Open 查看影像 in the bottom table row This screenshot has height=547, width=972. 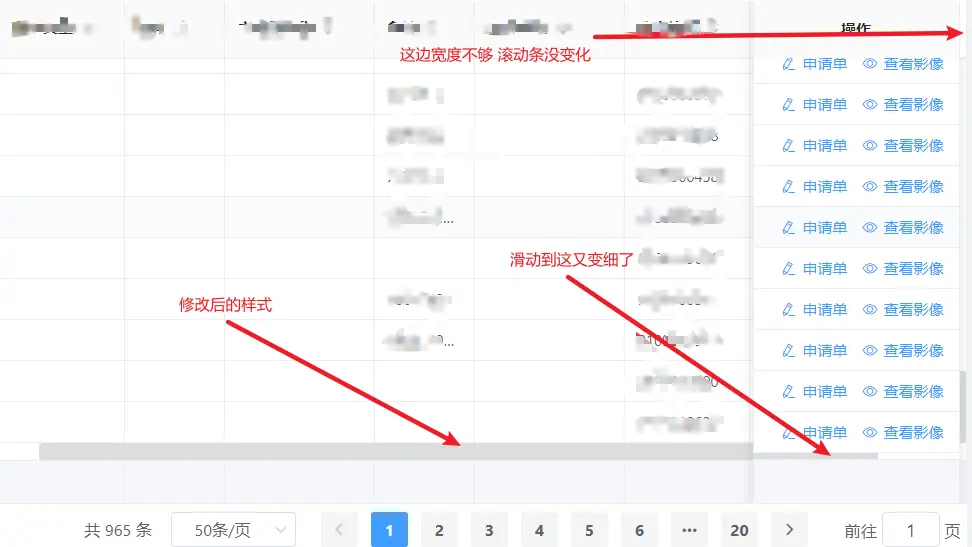tap(913, 432)
